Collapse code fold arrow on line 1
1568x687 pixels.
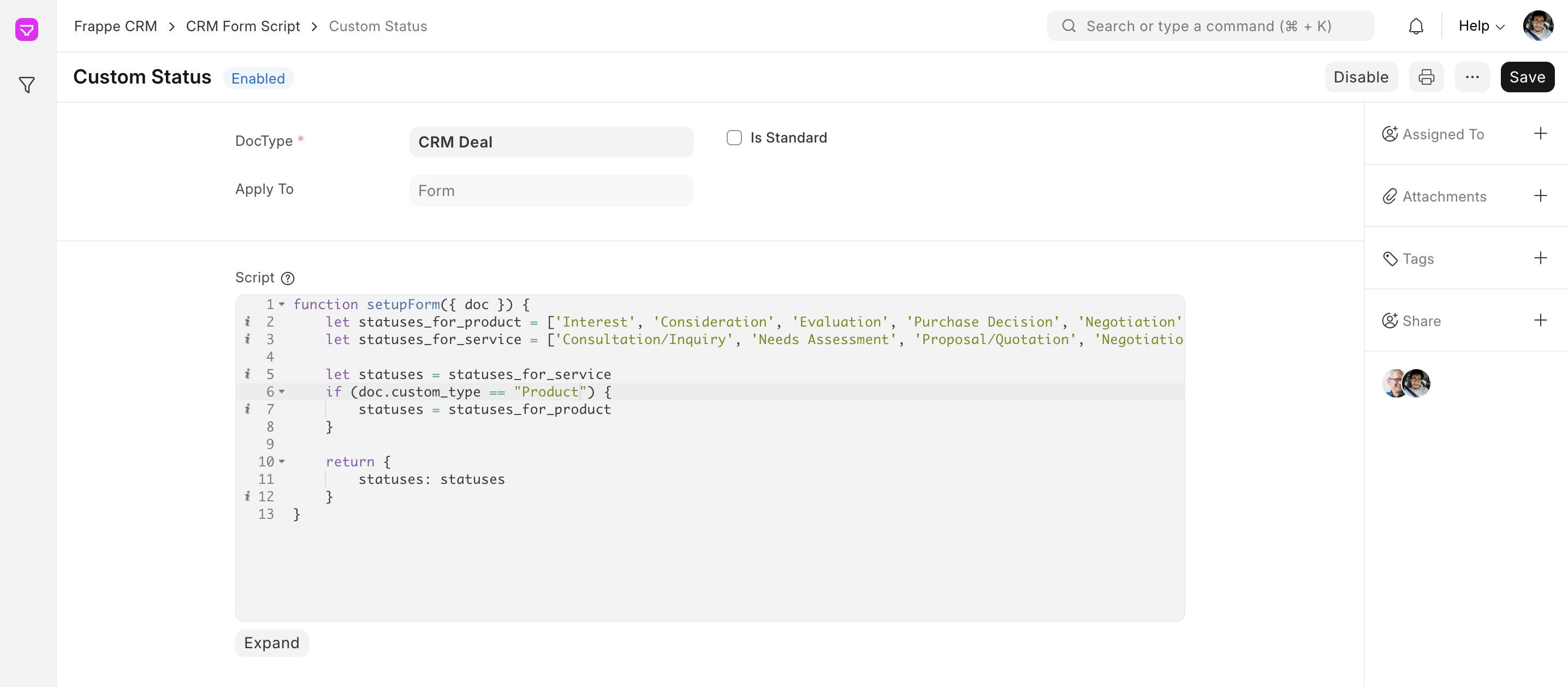point(282,305)
